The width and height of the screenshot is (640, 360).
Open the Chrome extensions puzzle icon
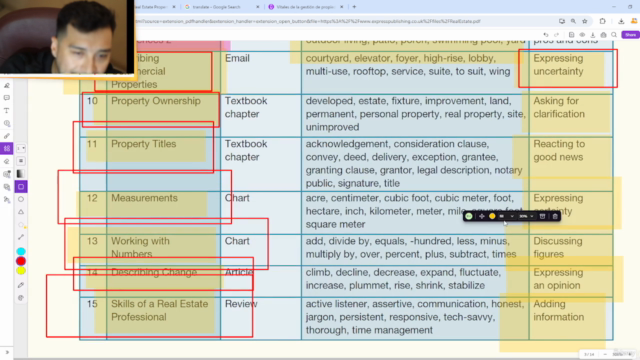602,21
